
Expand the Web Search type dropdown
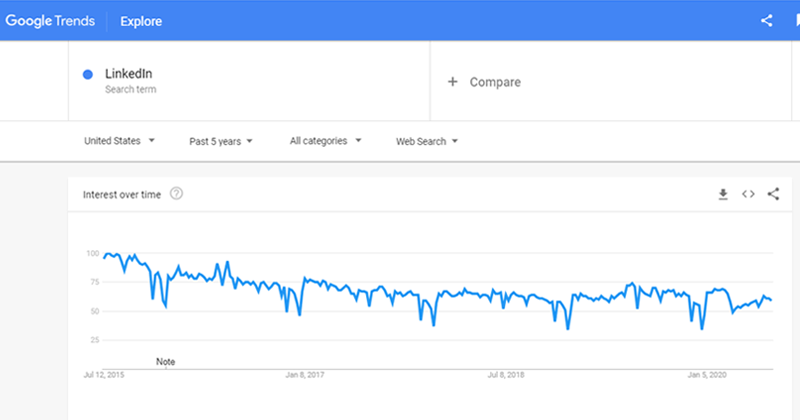(427, 141)
